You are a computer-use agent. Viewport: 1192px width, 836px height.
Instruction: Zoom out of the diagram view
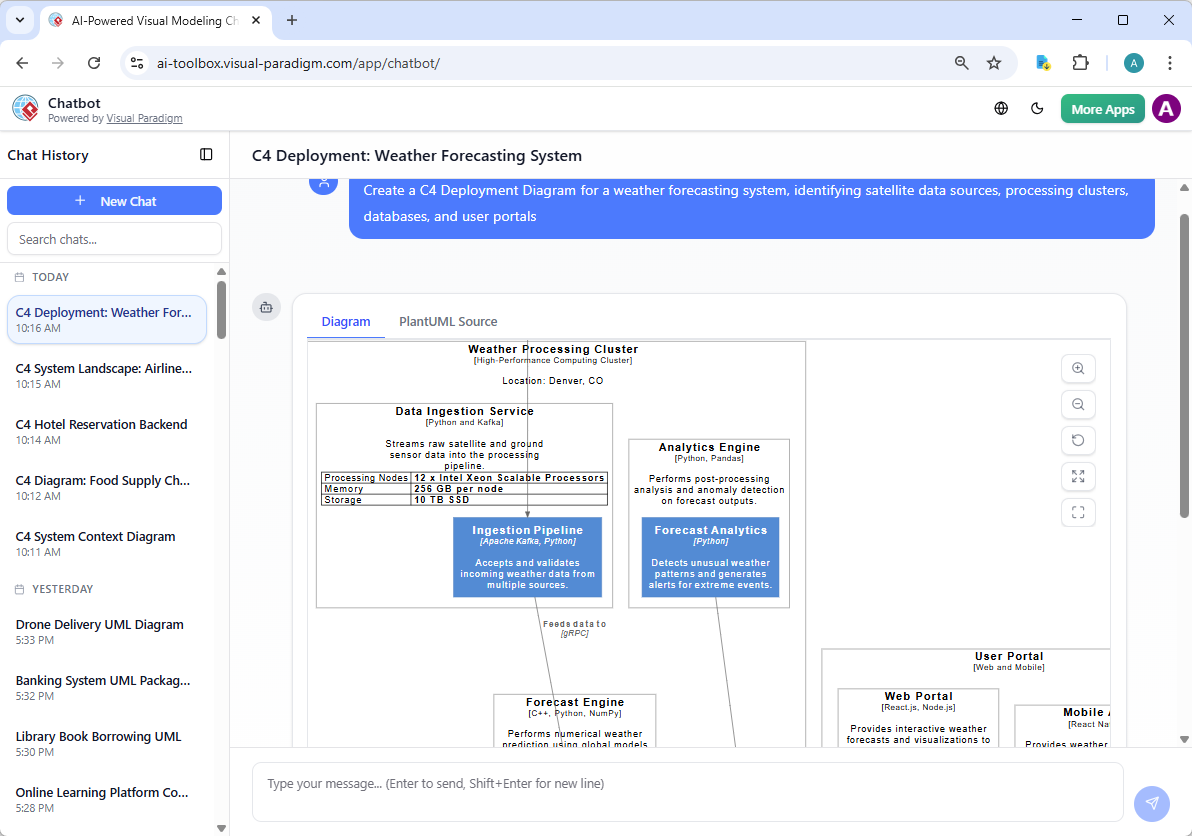coord(1078,404)
